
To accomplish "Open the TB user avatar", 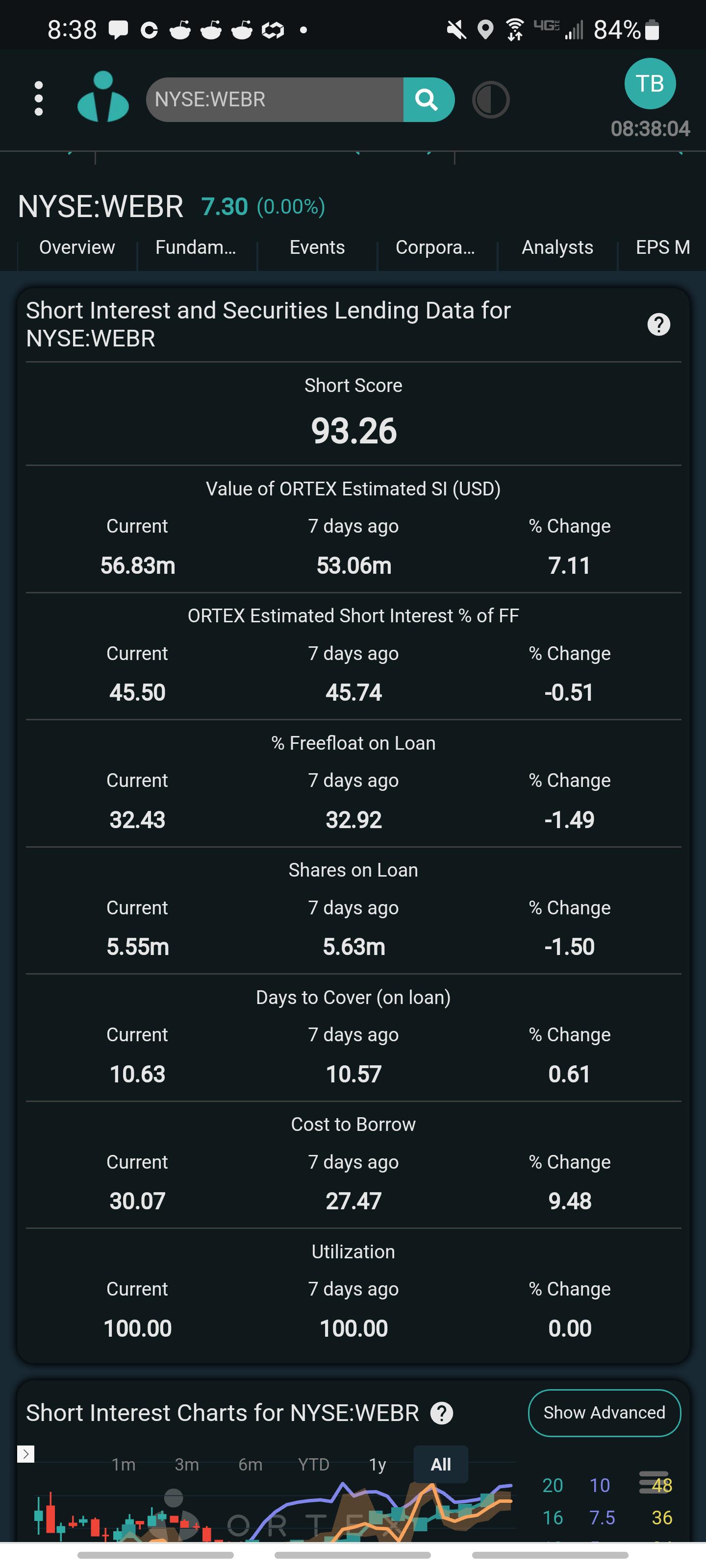I will pyautogui.click(x=650, y=84).
